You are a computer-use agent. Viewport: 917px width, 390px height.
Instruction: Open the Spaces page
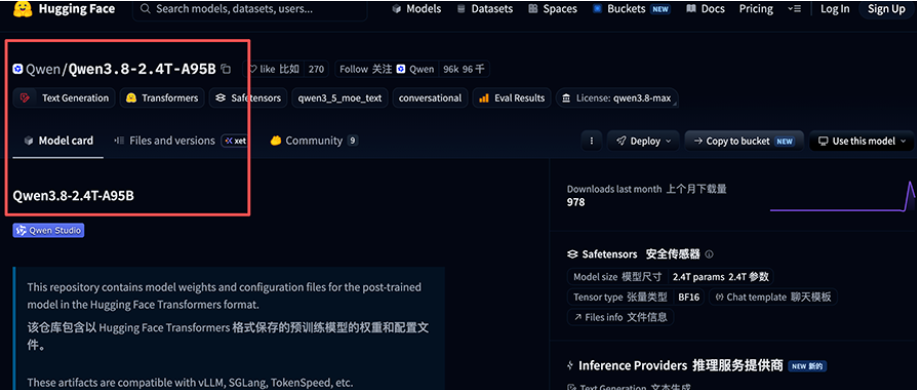(x=552, y=9)
